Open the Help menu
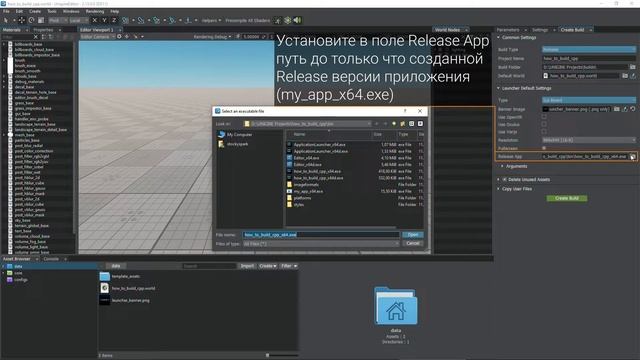The image size is (640, 360). click(115, 11)
